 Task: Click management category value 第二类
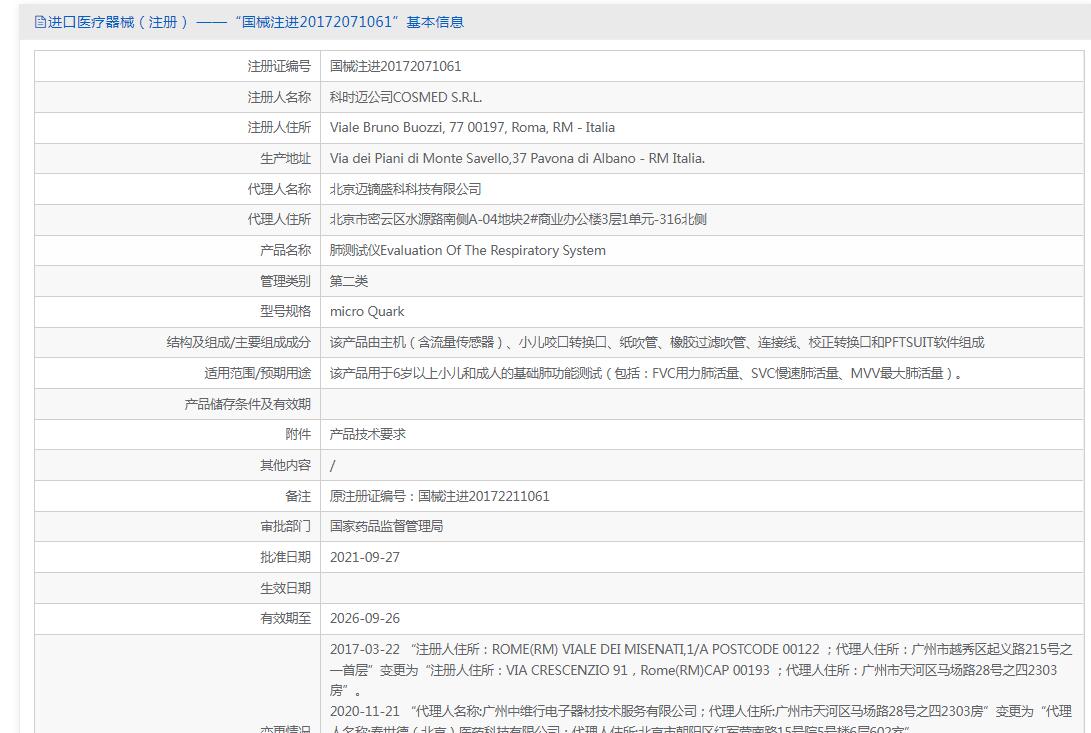(x=349, y=281)
